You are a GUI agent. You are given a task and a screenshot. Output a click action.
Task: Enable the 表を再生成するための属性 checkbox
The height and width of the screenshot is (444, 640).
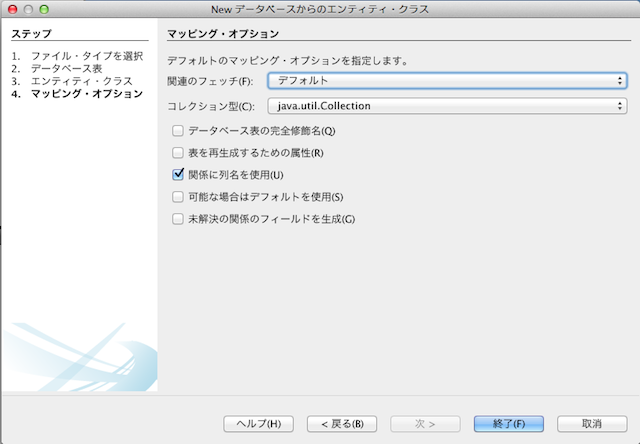(179, 153)
